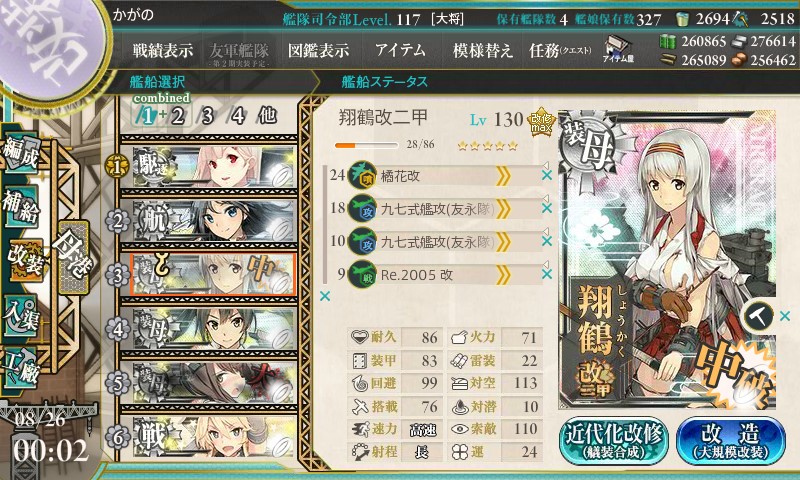Screen dimensions: 800x480
Task: Open the アイテム屋 shop icon
Action: [x=618, y=49]
